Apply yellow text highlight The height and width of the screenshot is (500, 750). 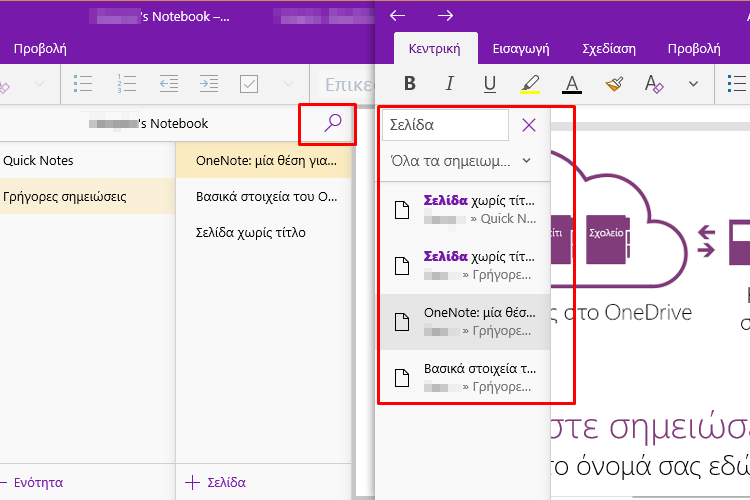point(530,84)
